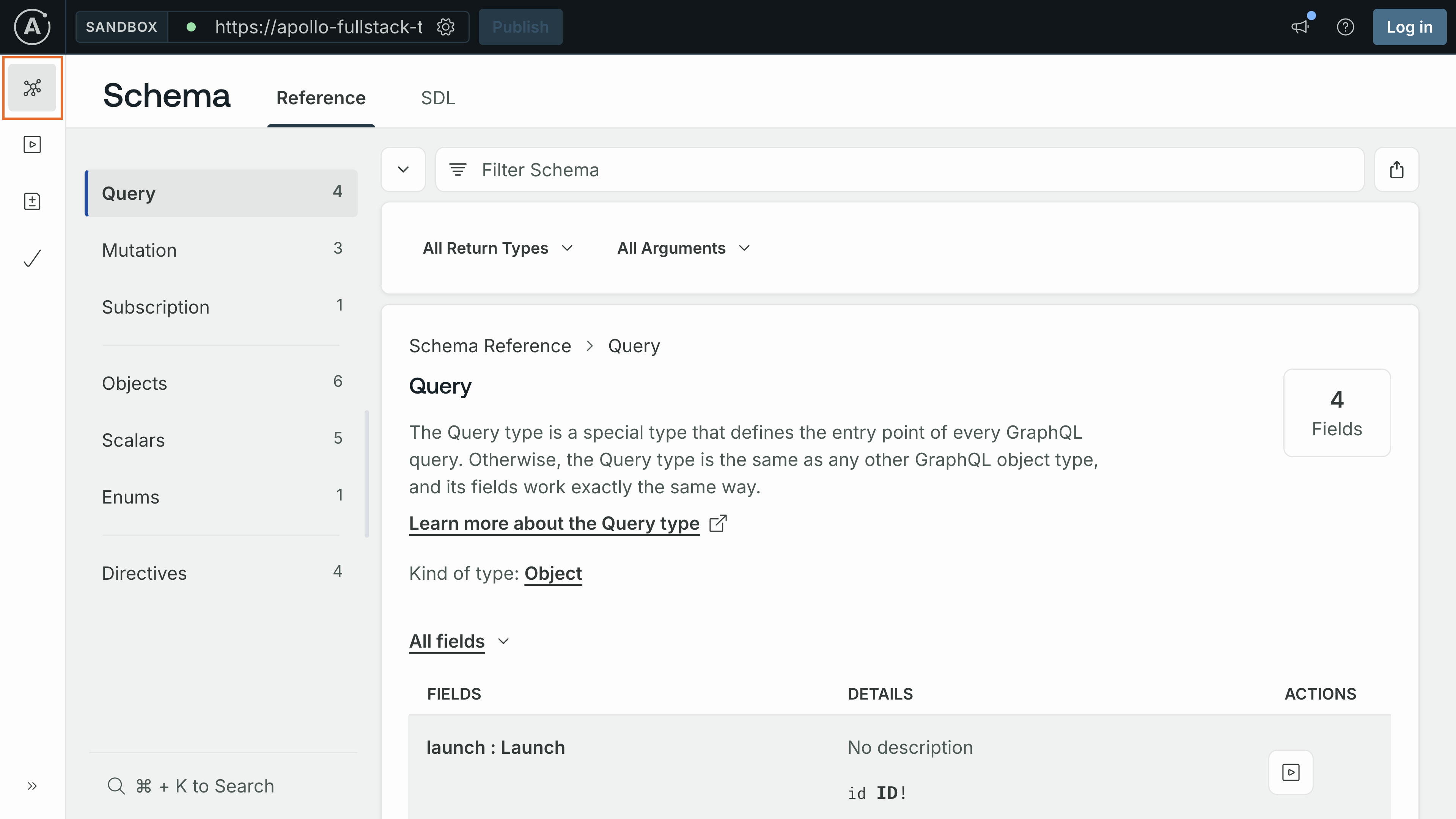The image size is (1456, 819).
Task: Open connection settings with the gear icon
Action: coord(446,27)
